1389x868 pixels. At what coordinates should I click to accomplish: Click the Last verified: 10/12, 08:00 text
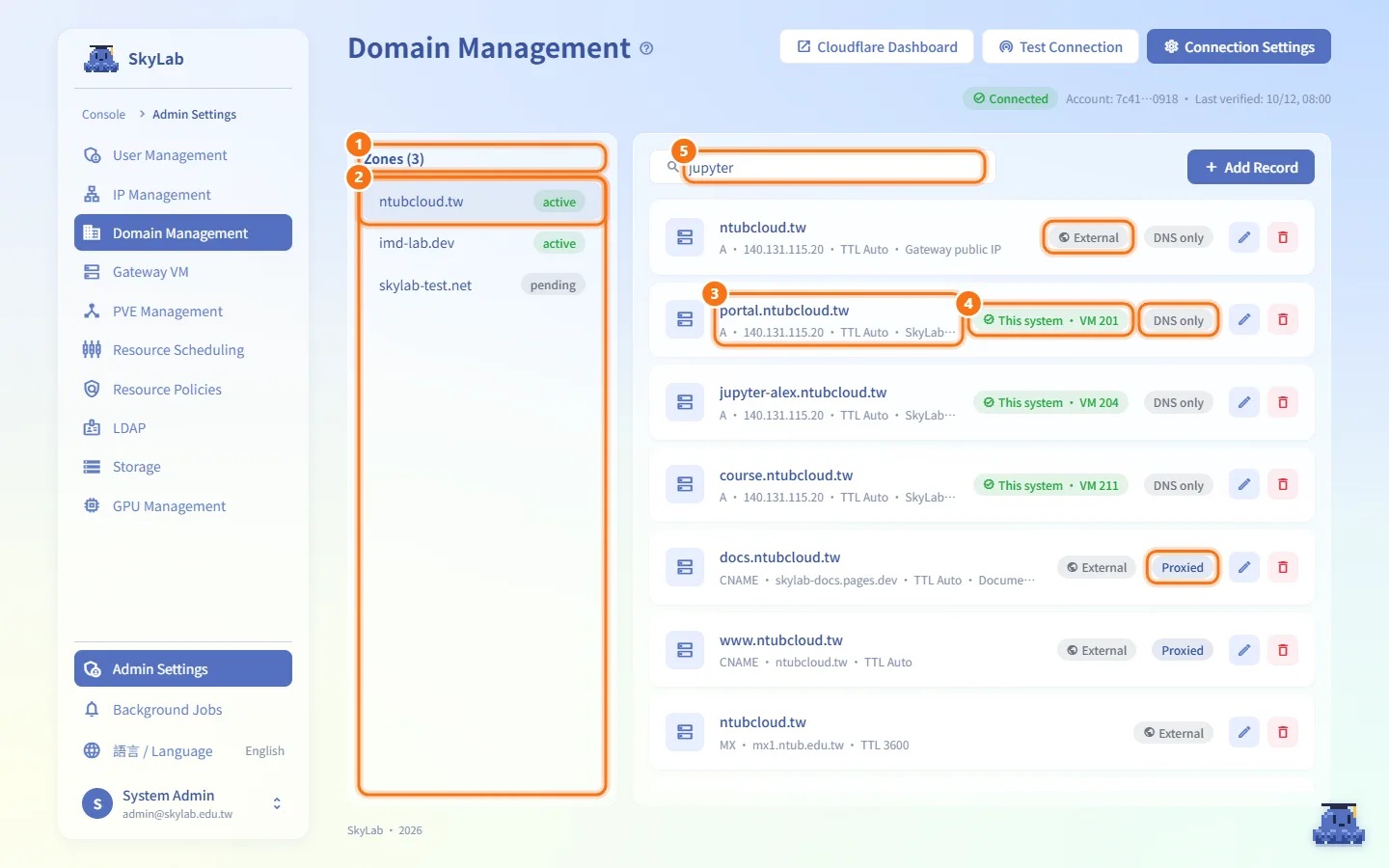coord(1263,98)
